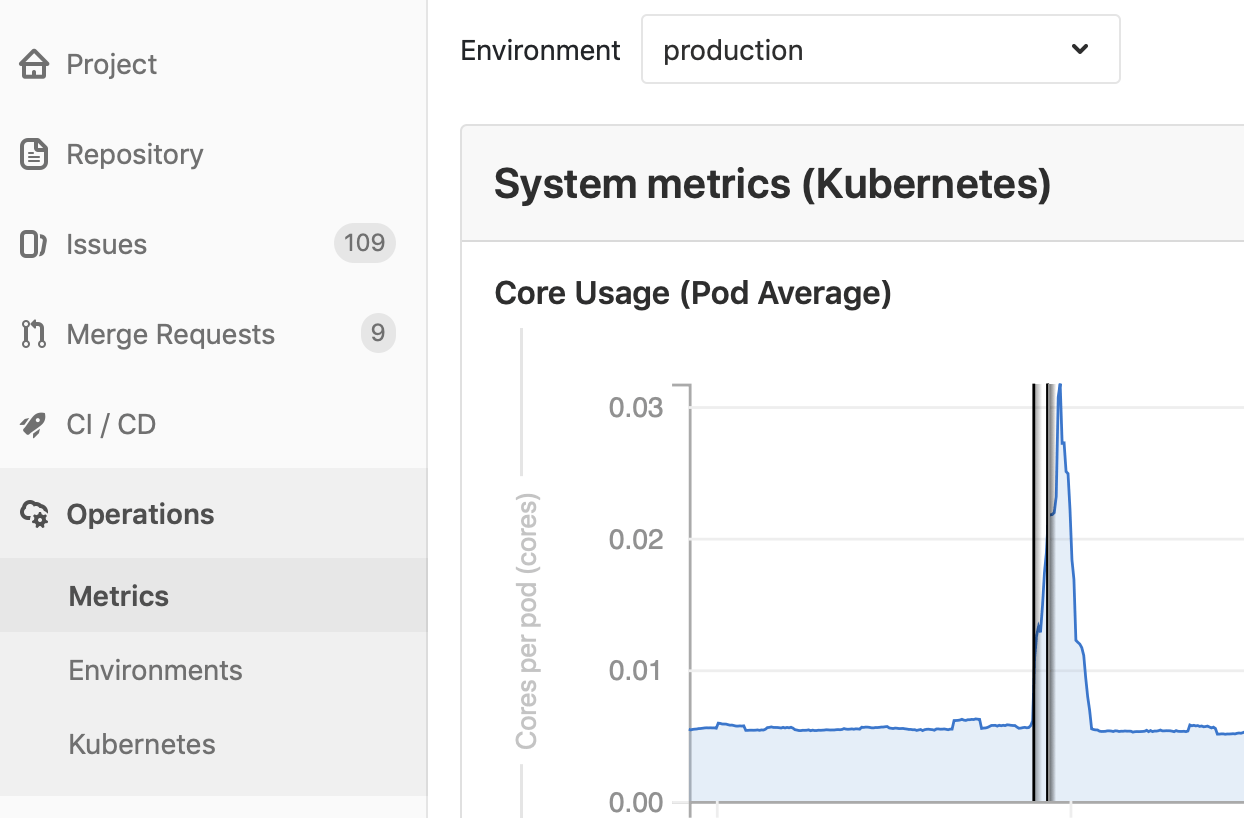The width and height of the screenshot is (1244, 818).
Task: Go to the Kubernetes sidebar entry
Action: click(x=141, y=744)
